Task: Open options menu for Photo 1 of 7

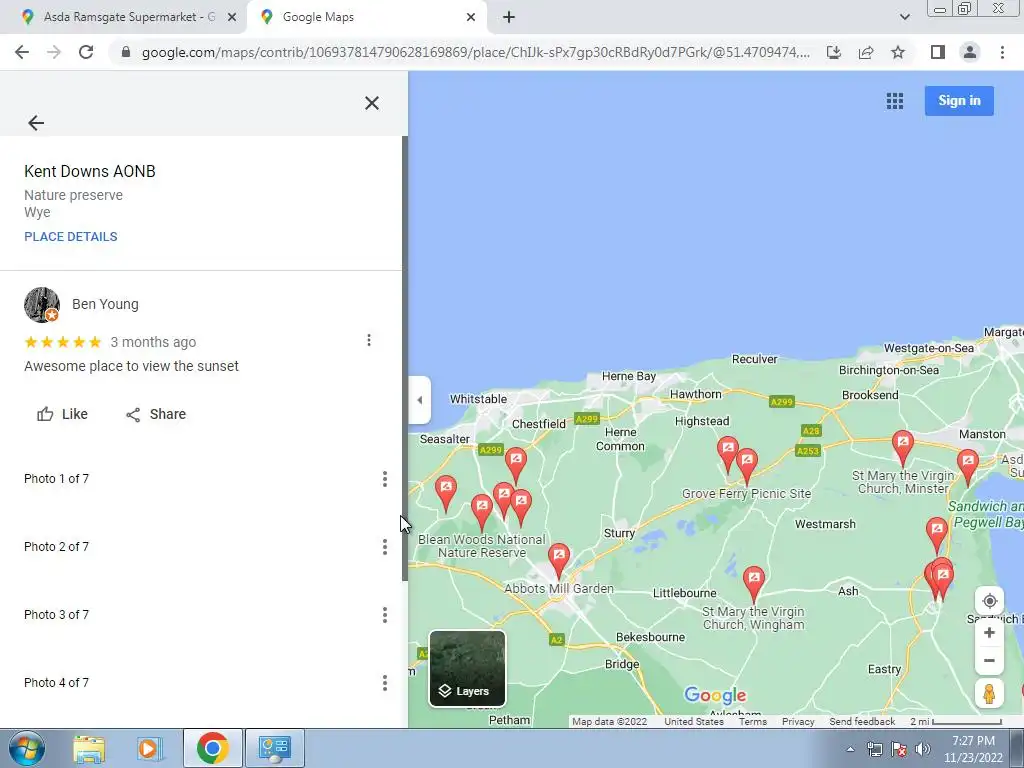Action: click(x=385, y=479)
